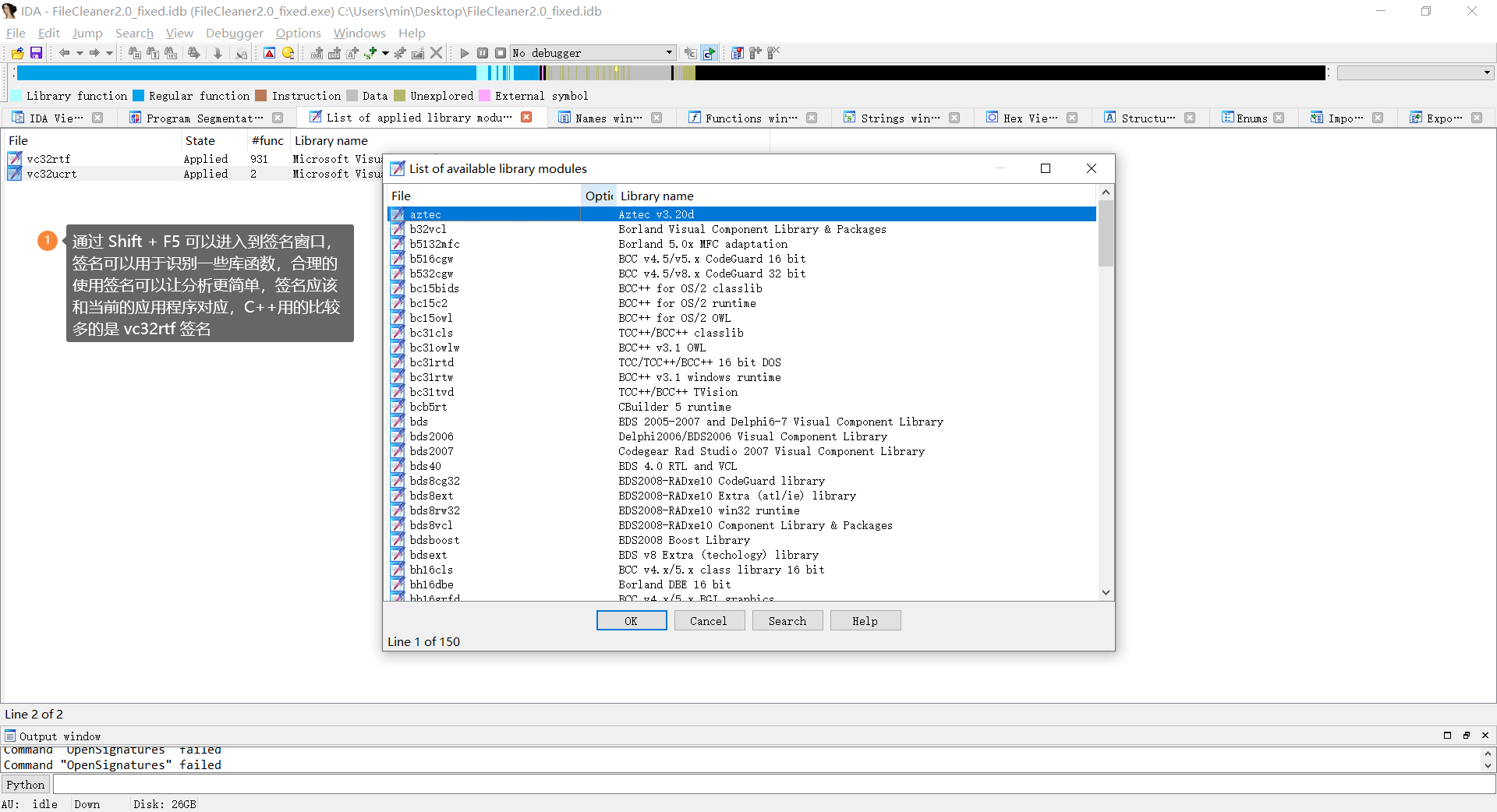The image size is (1497, 812).
Task: Close the List of applied library modules tab
Action: click(x=526, y=117)
